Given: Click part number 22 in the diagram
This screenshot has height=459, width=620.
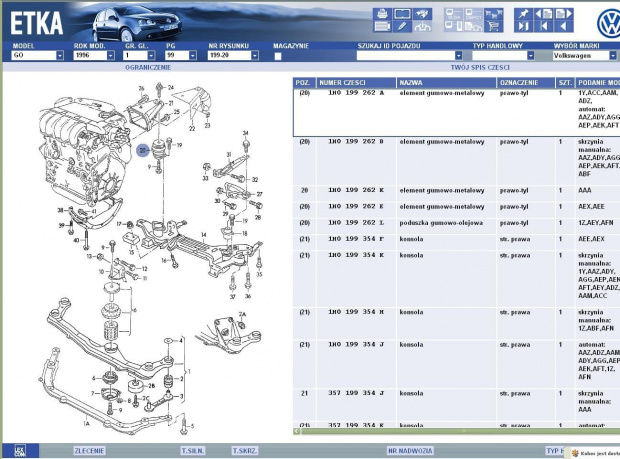Looking at the screenshot, I should 192,128.
